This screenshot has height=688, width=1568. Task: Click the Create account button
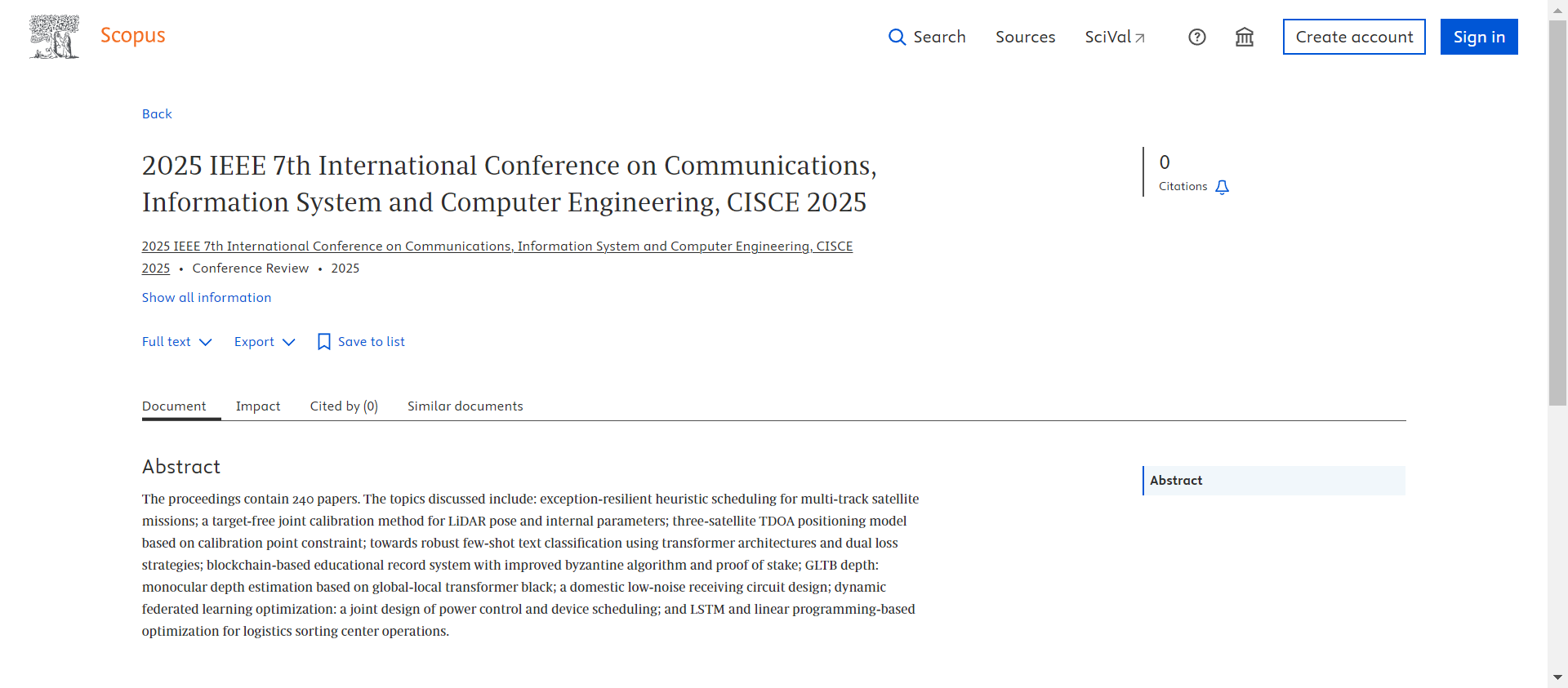(1353, 38)
